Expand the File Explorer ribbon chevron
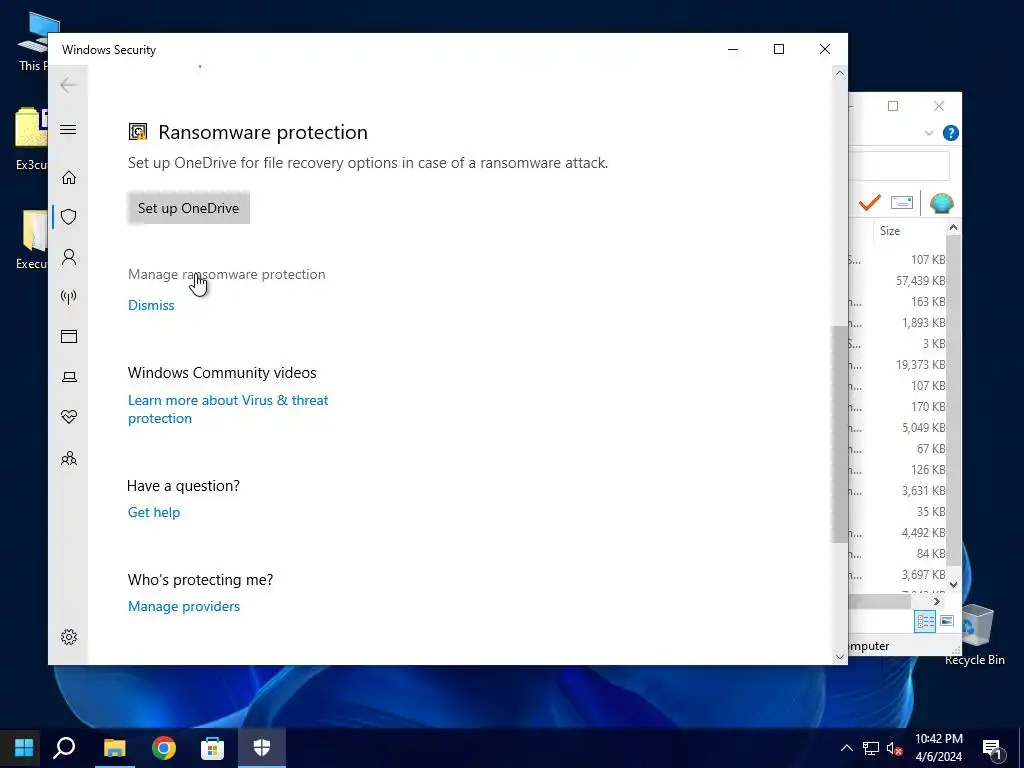The width and height of the screenshot is (1024, 768). pyautogui.click(x=929, y=133)
